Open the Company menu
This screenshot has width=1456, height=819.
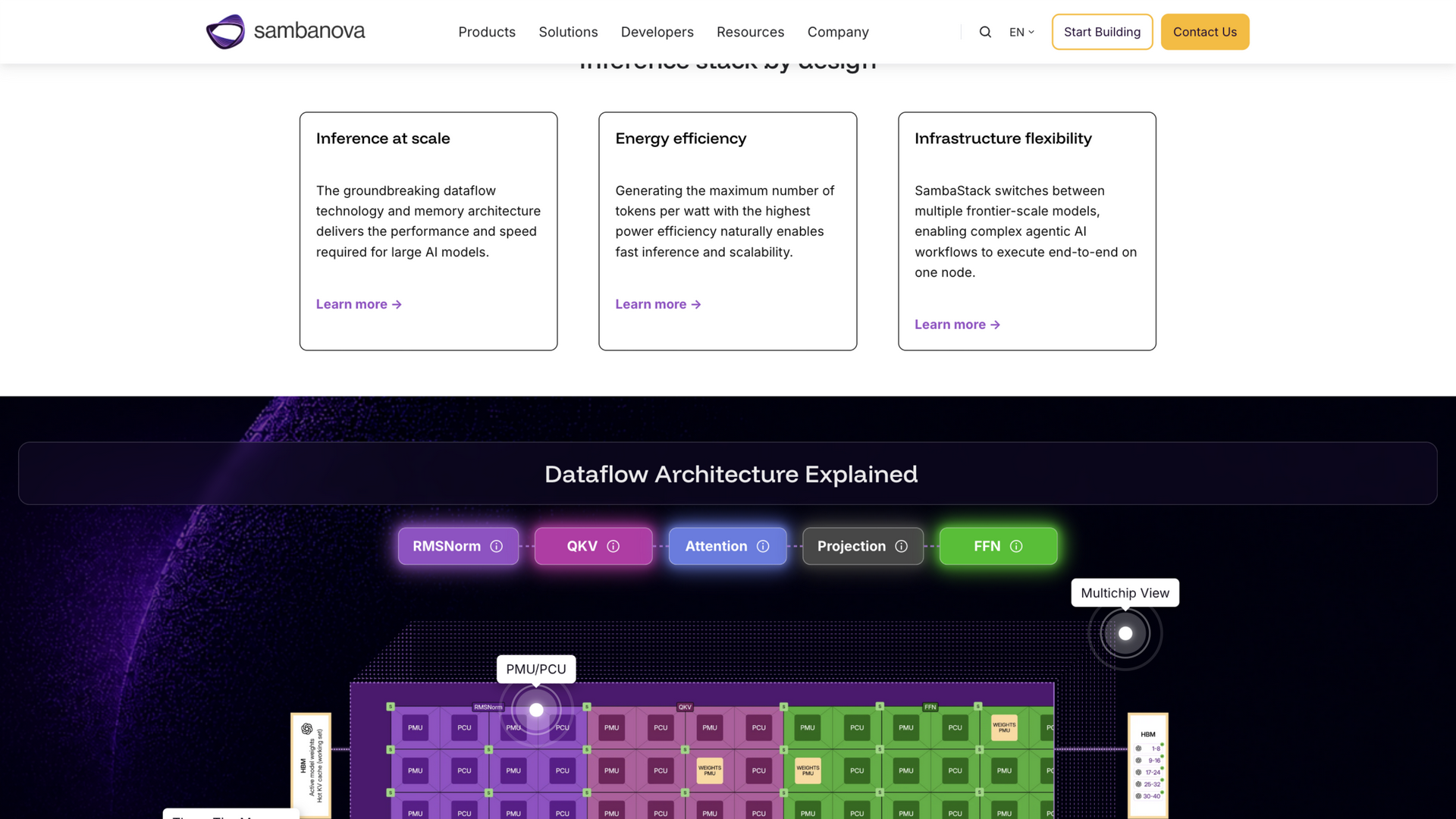click(x=838, y=32)
